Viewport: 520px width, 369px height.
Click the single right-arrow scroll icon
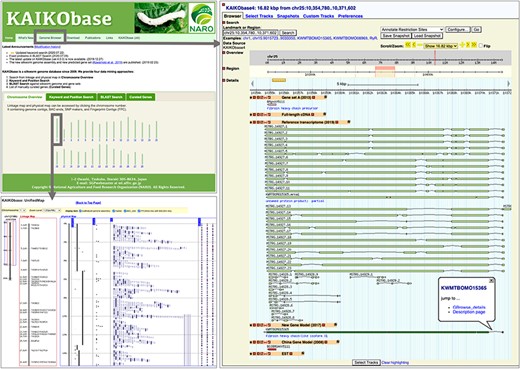(468, 45)
